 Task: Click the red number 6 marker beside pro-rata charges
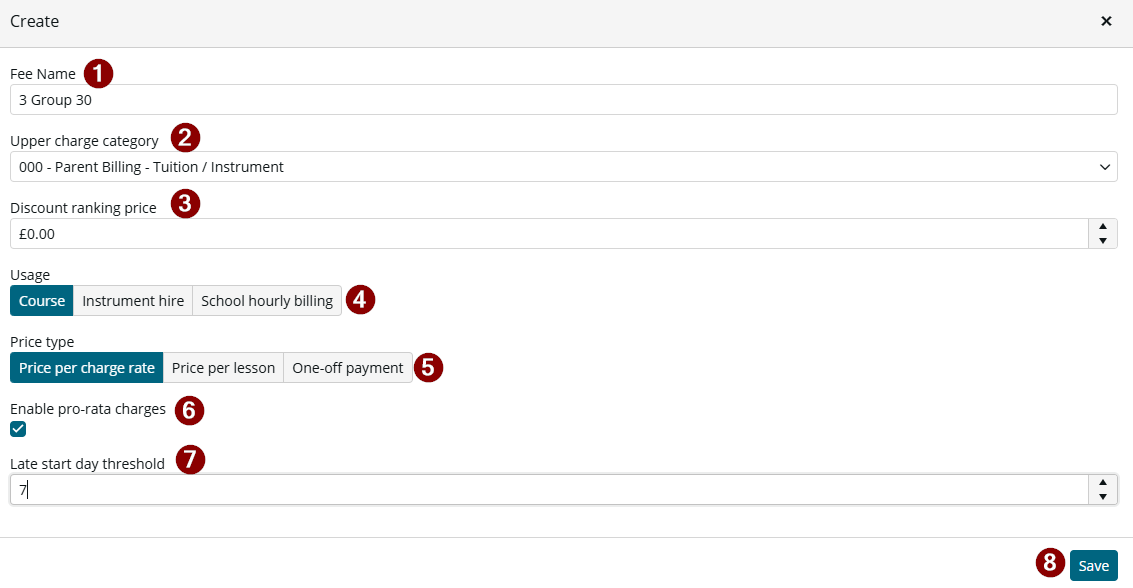[189, 410]
